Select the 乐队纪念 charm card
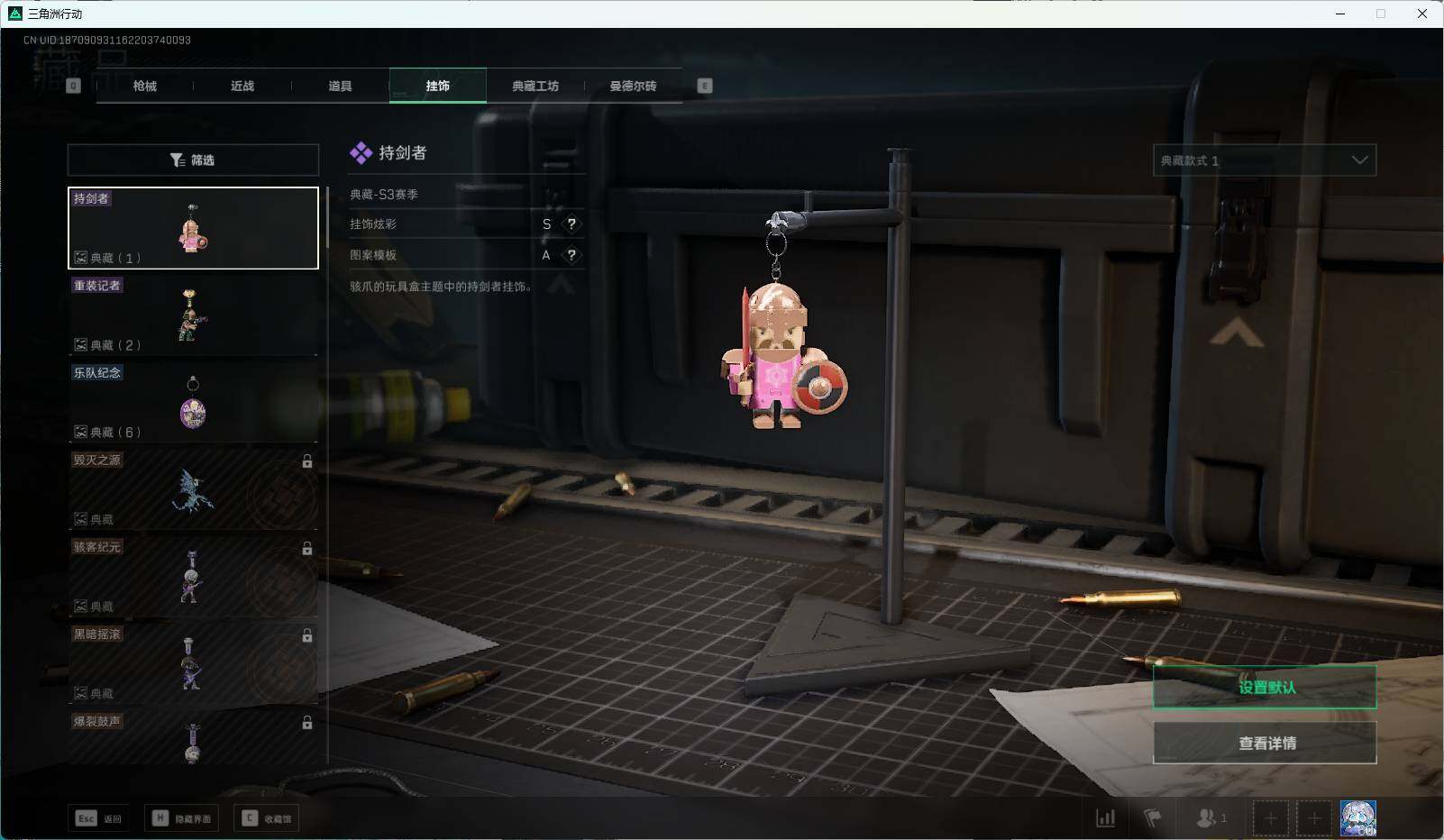 [x=193, y=402]
